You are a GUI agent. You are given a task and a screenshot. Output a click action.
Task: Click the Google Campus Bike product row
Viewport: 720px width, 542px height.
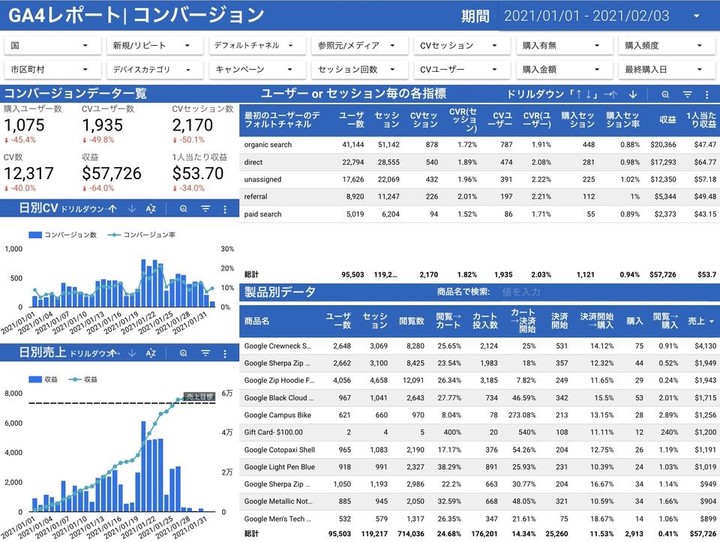[479, 415]
